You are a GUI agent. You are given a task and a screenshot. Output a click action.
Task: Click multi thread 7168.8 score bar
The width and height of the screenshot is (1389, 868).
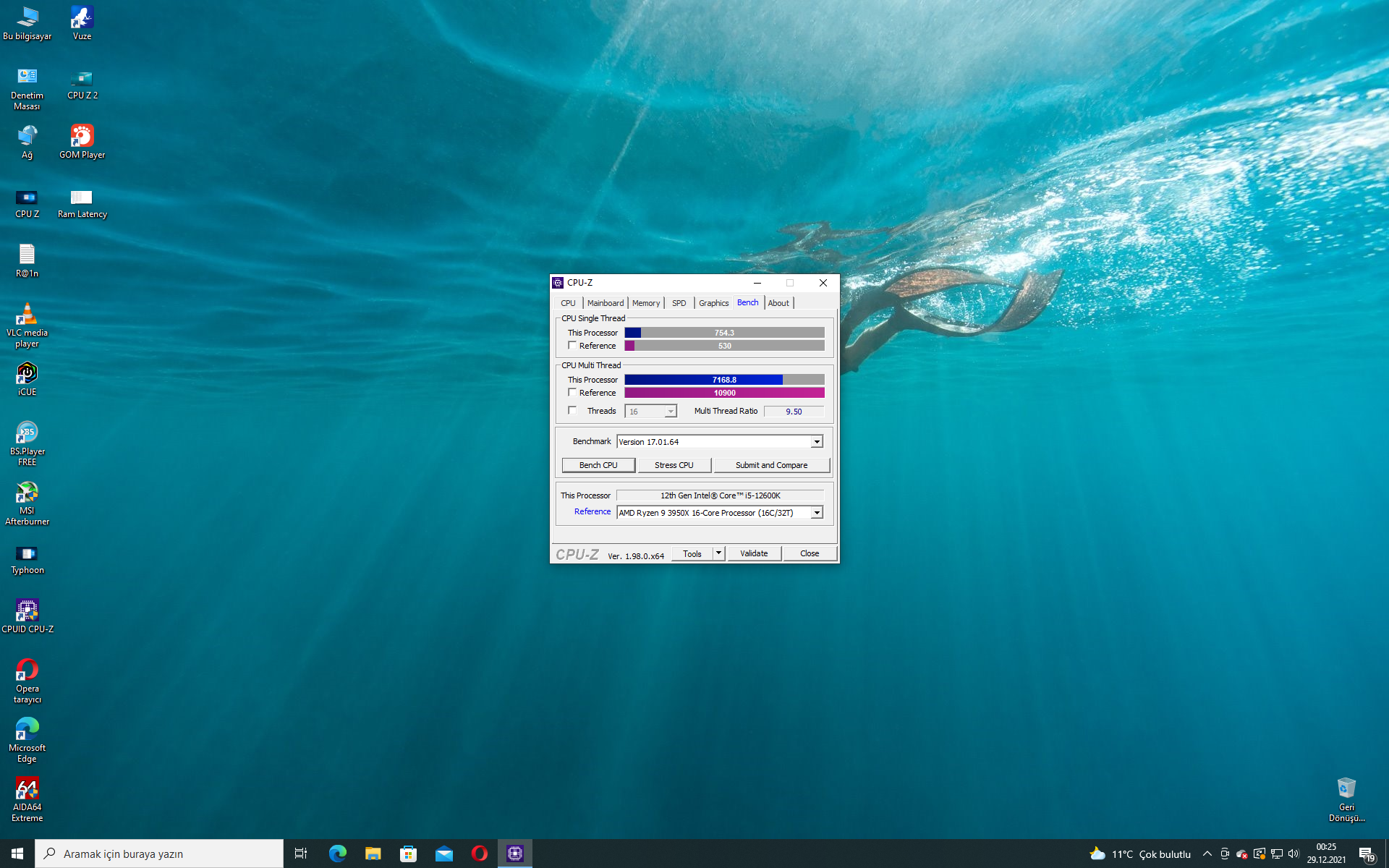click(x=724, y=380)
